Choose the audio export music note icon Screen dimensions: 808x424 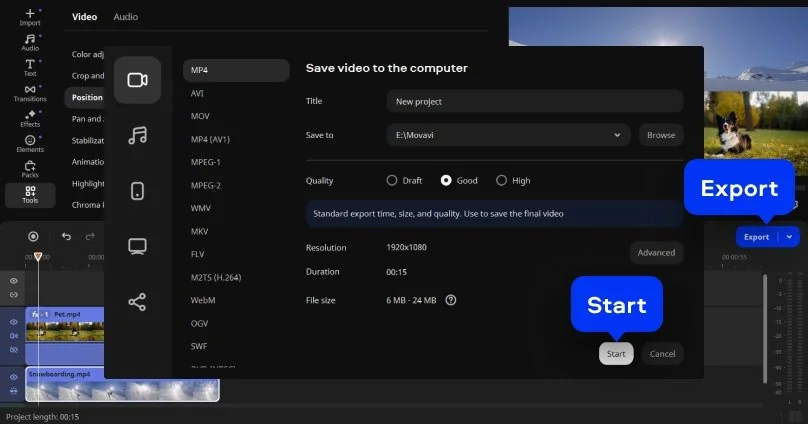[138, 135]
